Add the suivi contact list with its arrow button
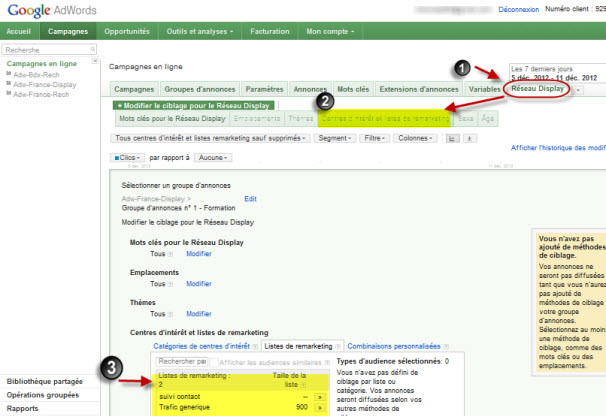 click(320, 397)
